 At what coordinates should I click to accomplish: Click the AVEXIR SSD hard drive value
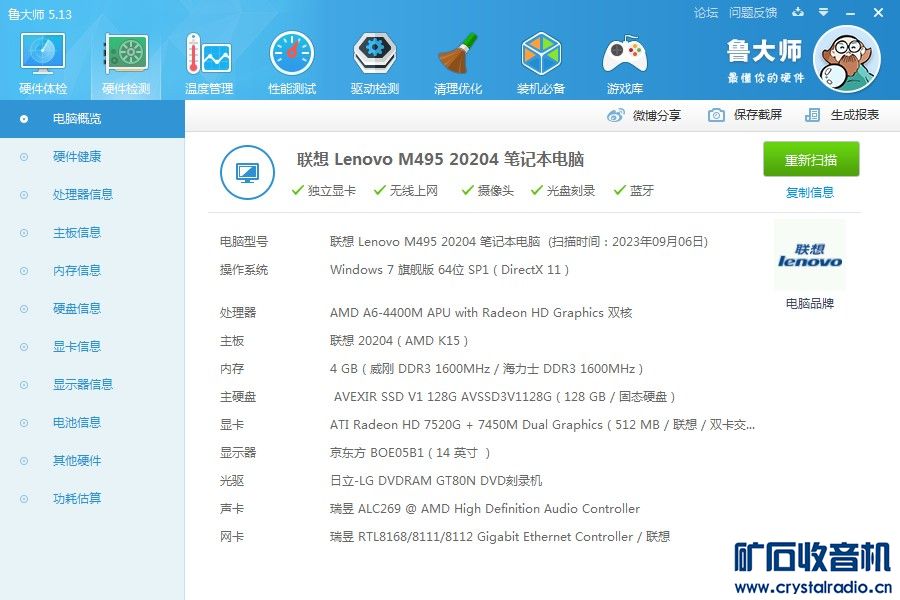505,397
